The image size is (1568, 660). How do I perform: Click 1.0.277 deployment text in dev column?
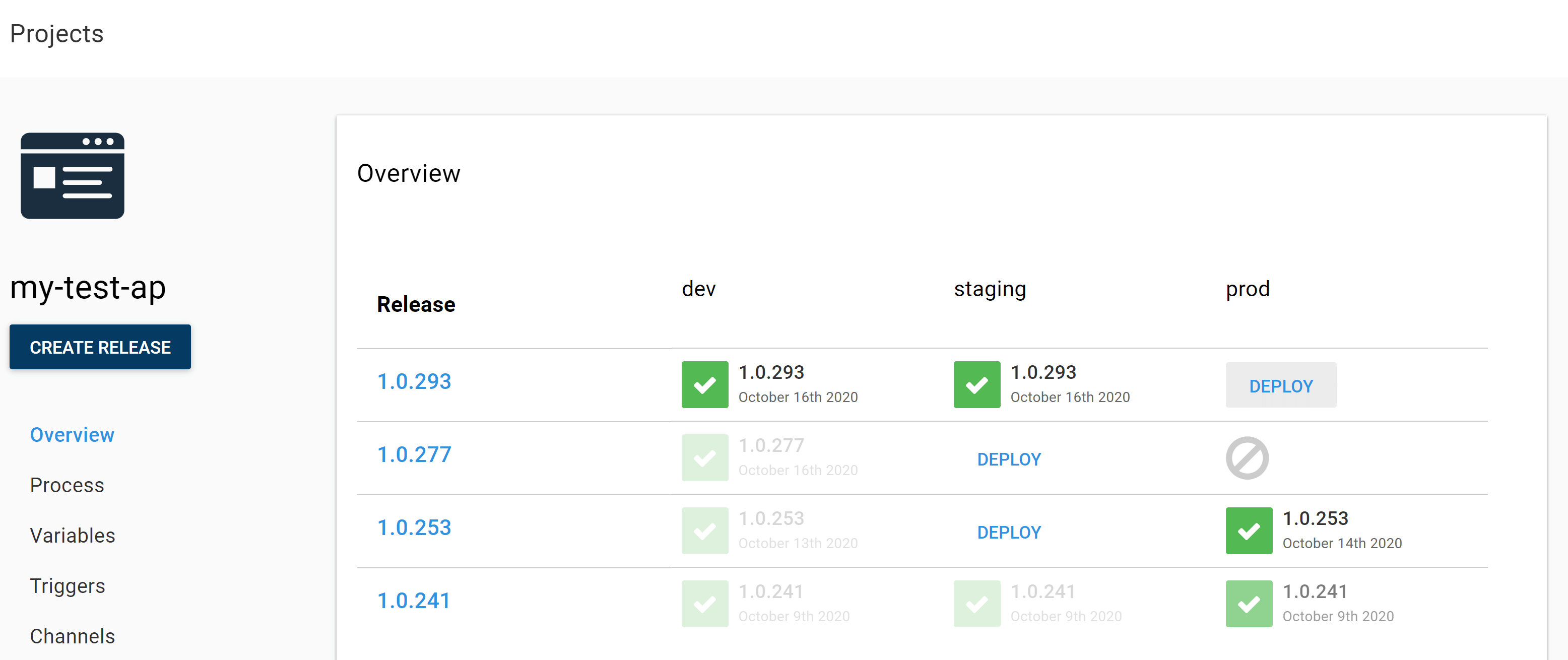(771, 445)
